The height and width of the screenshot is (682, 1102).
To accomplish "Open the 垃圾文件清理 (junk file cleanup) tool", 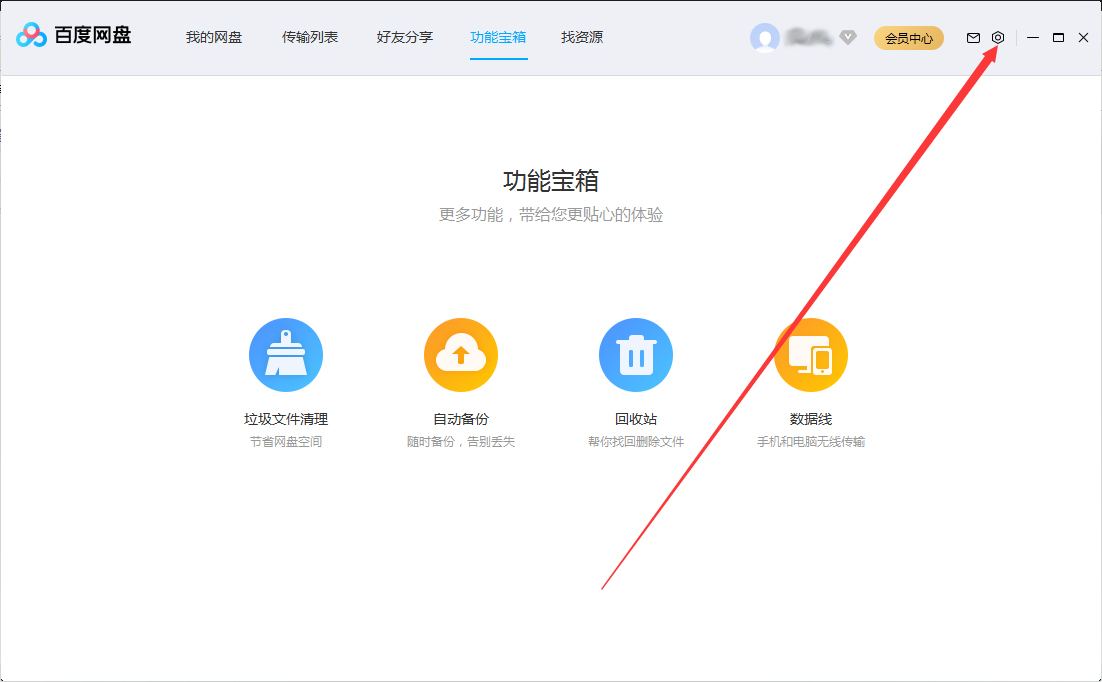I will 286,354.
